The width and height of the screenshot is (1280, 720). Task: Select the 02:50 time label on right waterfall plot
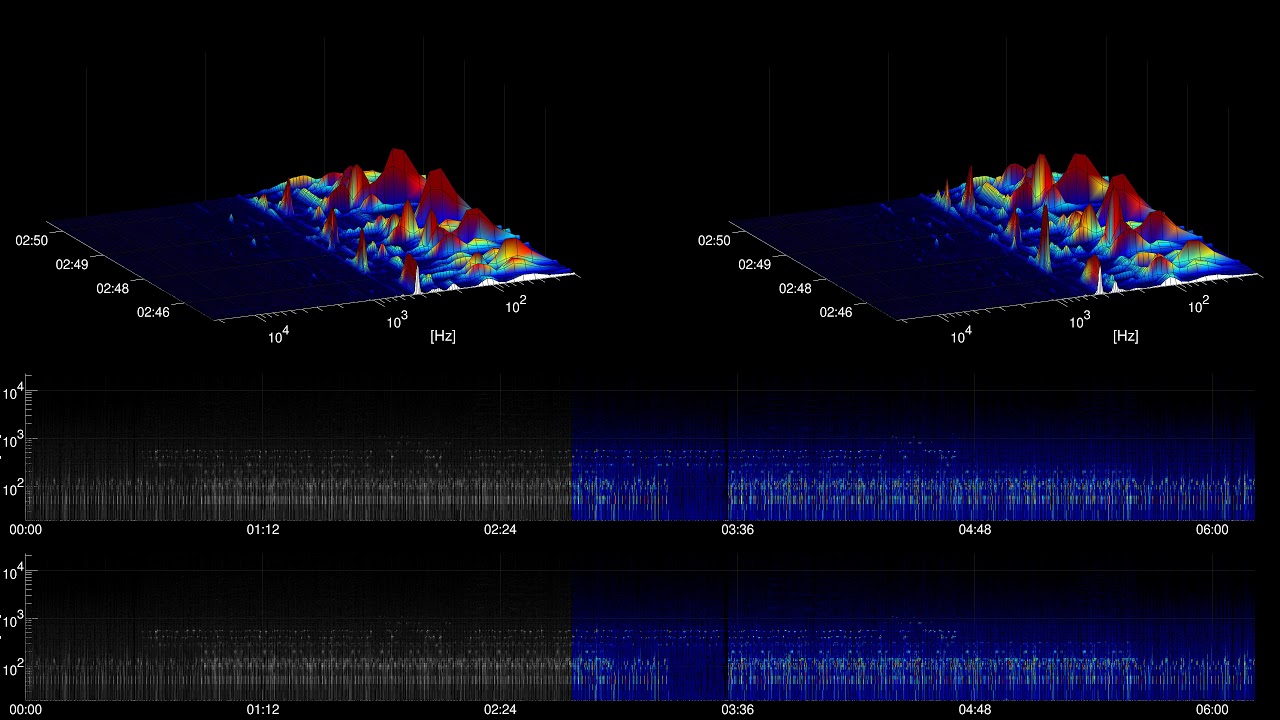click(713, 240)
